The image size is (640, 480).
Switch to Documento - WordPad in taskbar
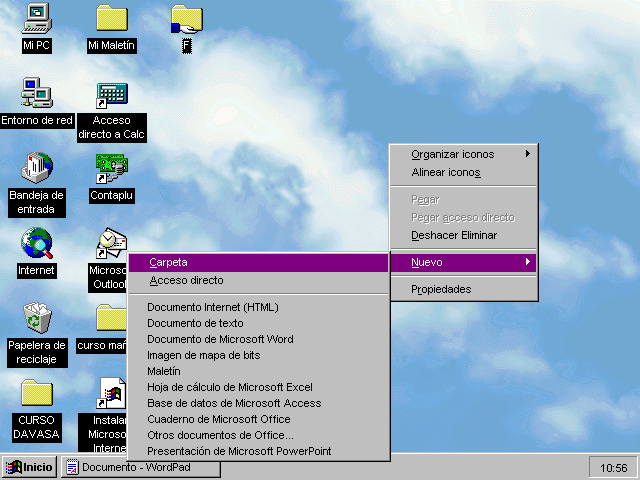click(141, 467)
